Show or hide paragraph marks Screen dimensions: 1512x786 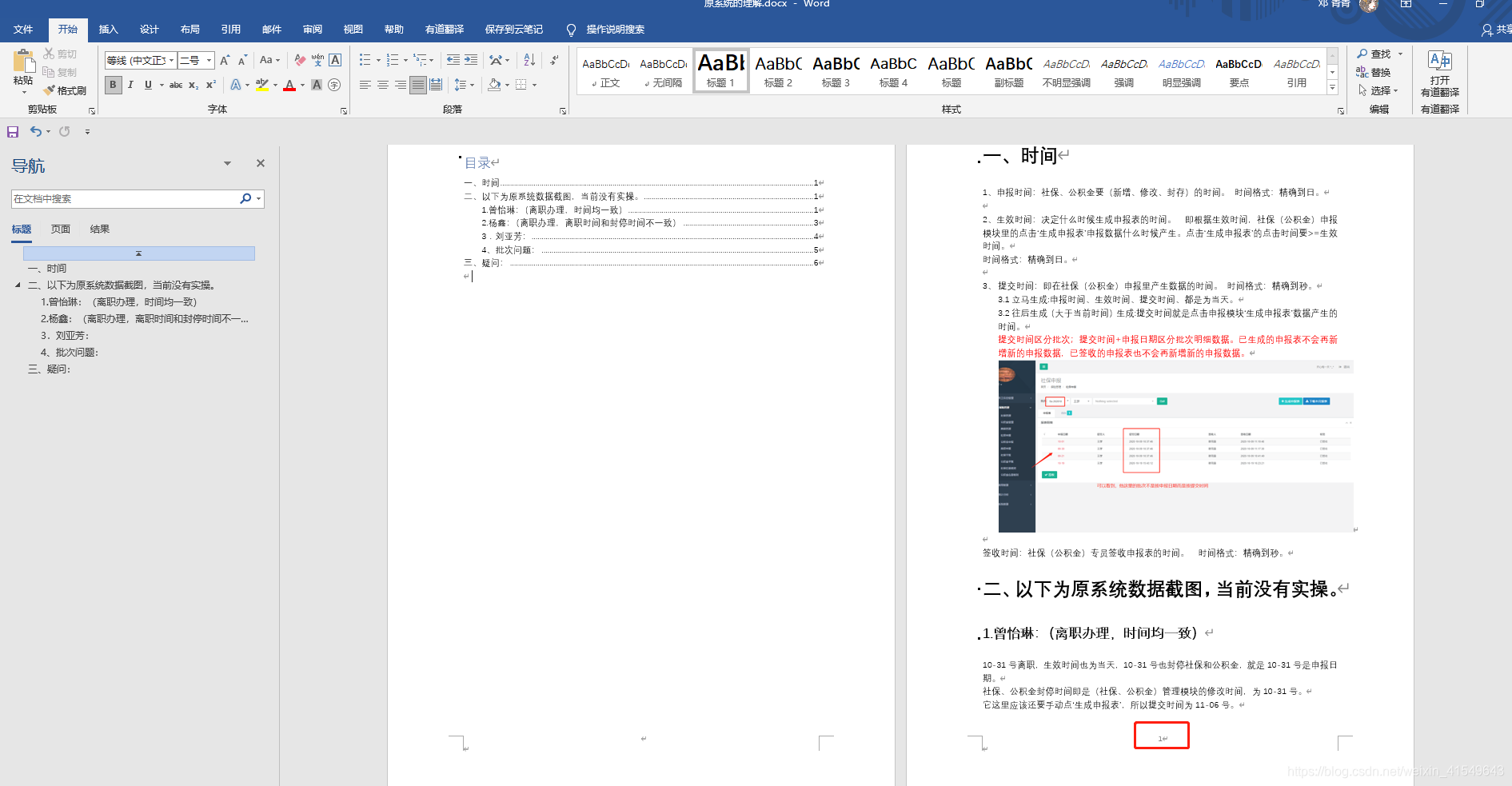pyautogui.click(x=555, y=60)
